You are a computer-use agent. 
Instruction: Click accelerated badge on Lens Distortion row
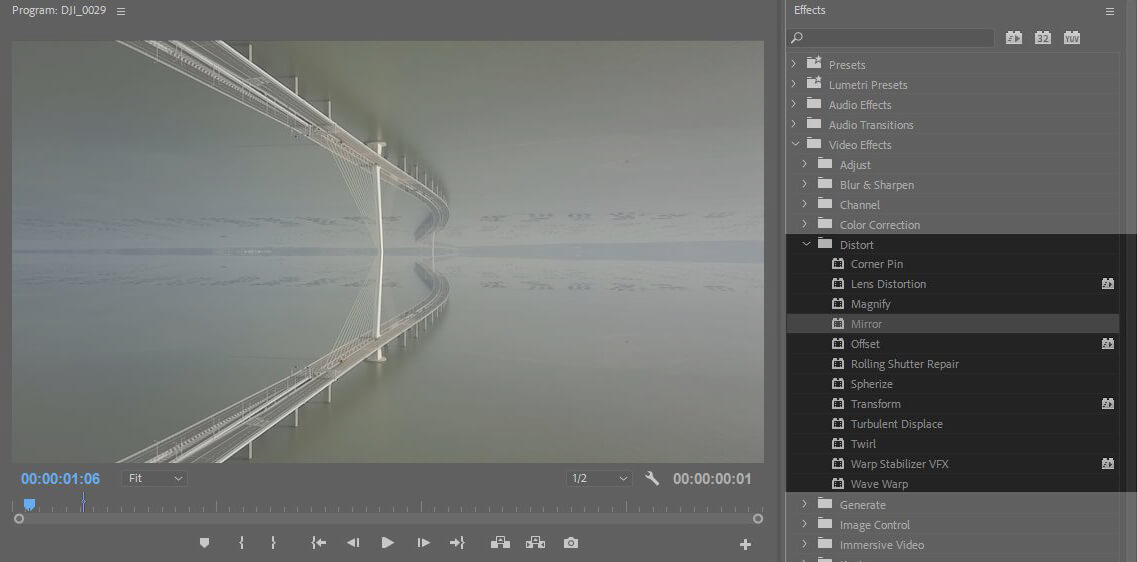pos(1107,284)
